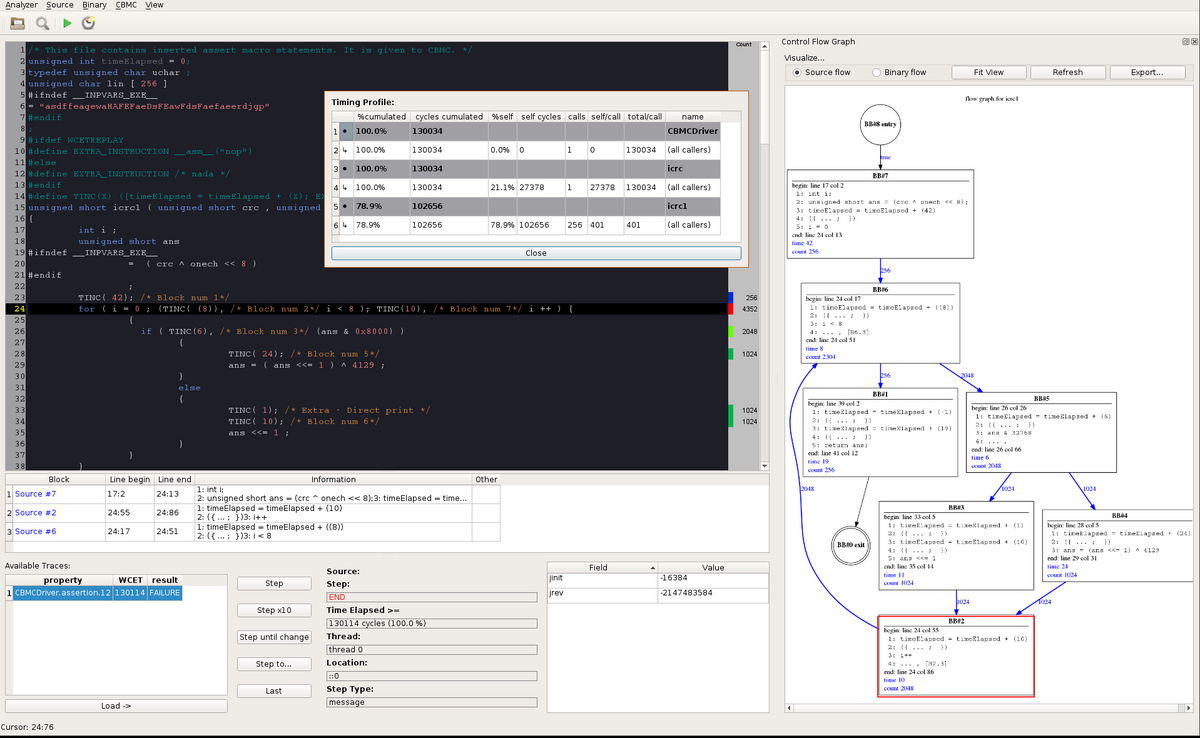Viewport: 1200px width, 738px height.
Task: Click the Step x10 button
Action: pos(274,610)
